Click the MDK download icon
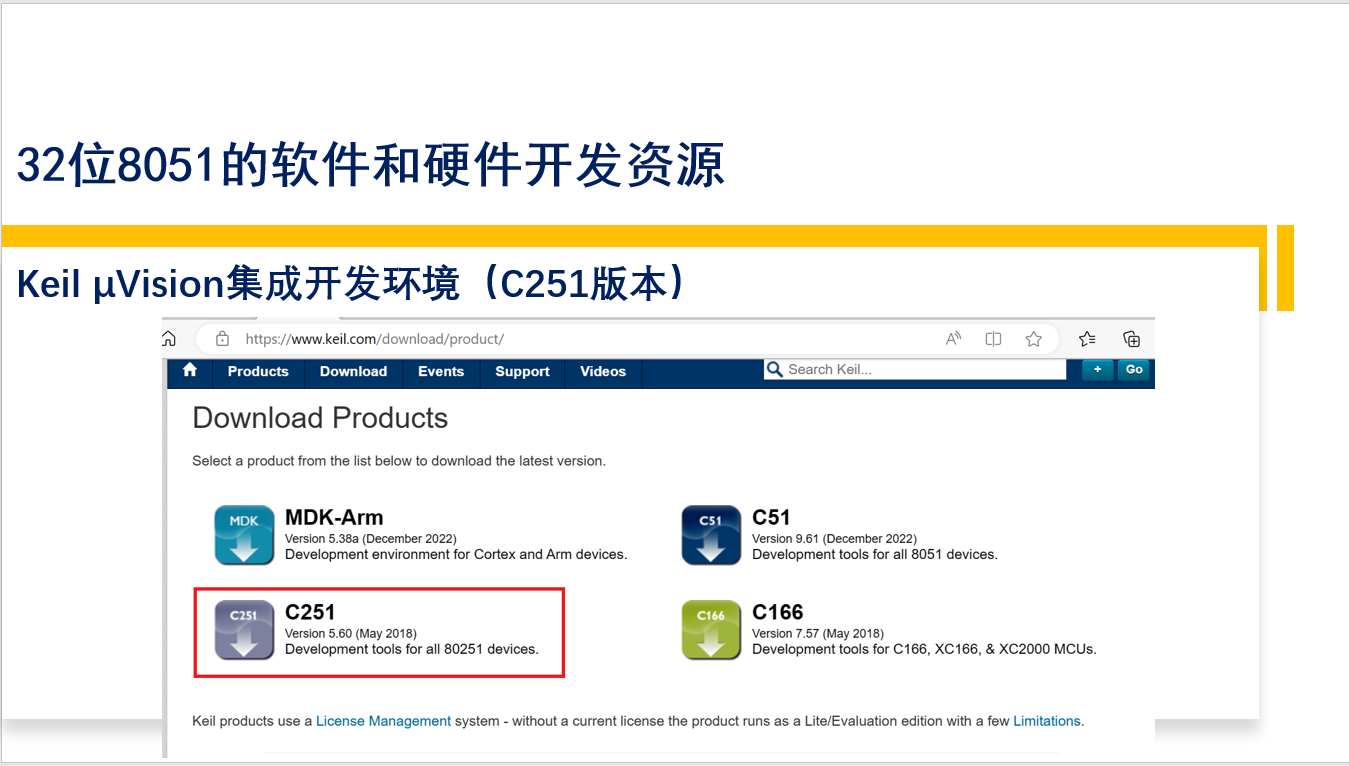This screenshot has height=766, width=1349. pyautogui.click(x=244, y=535)
